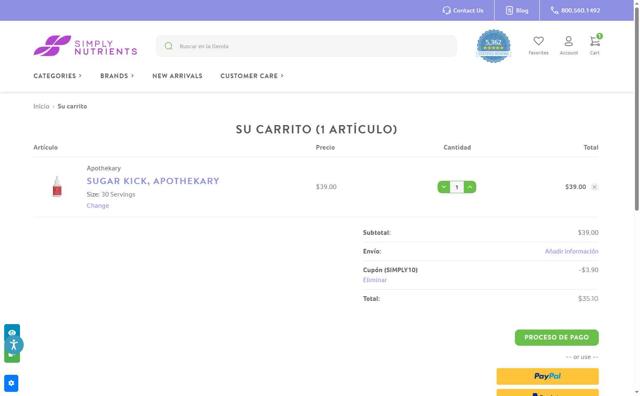This screenshot has width=640, height=396.
Task: Remove Sugar Kick item with the x icon
Action: [x=595, y=187]
